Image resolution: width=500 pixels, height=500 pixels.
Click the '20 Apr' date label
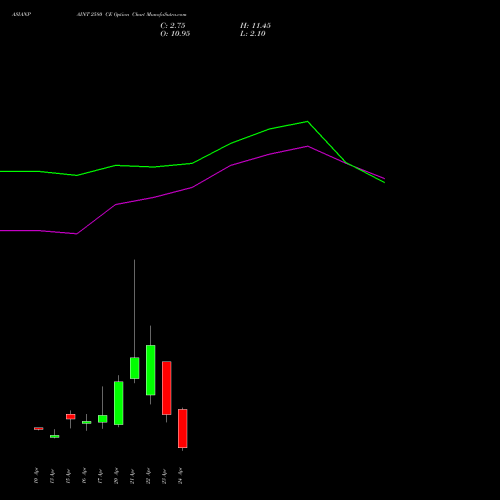116,476
